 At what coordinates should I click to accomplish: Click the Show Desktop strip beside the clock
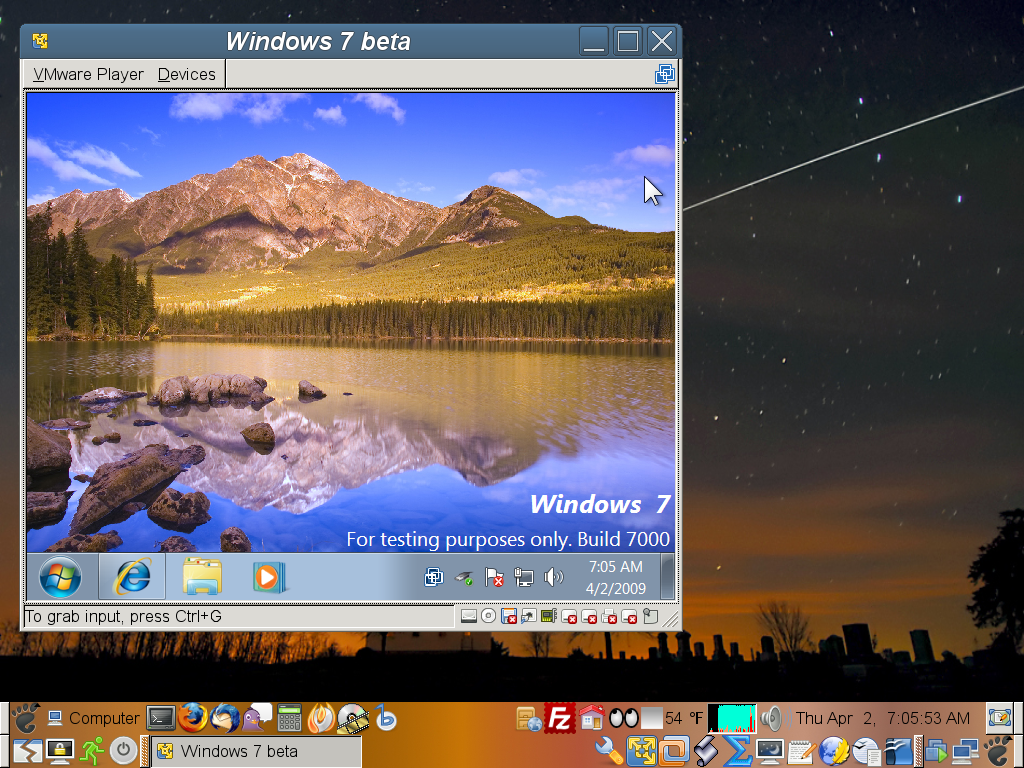(667, 577)
